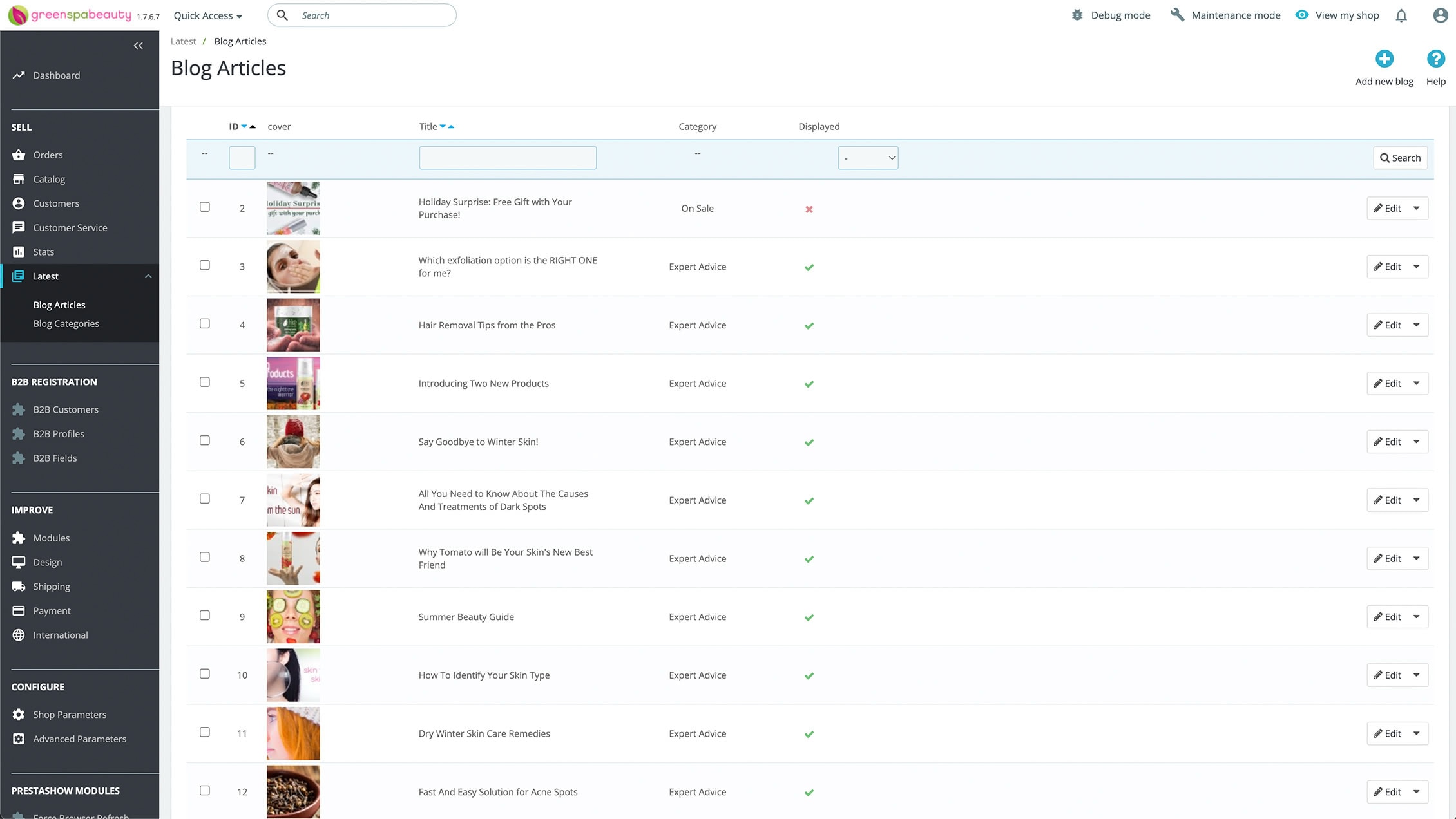This screenshot has width=1456, height=819.
Task: Edit the Say Goodbye to Winter Skin article
Action: [x=1387, y=442]
